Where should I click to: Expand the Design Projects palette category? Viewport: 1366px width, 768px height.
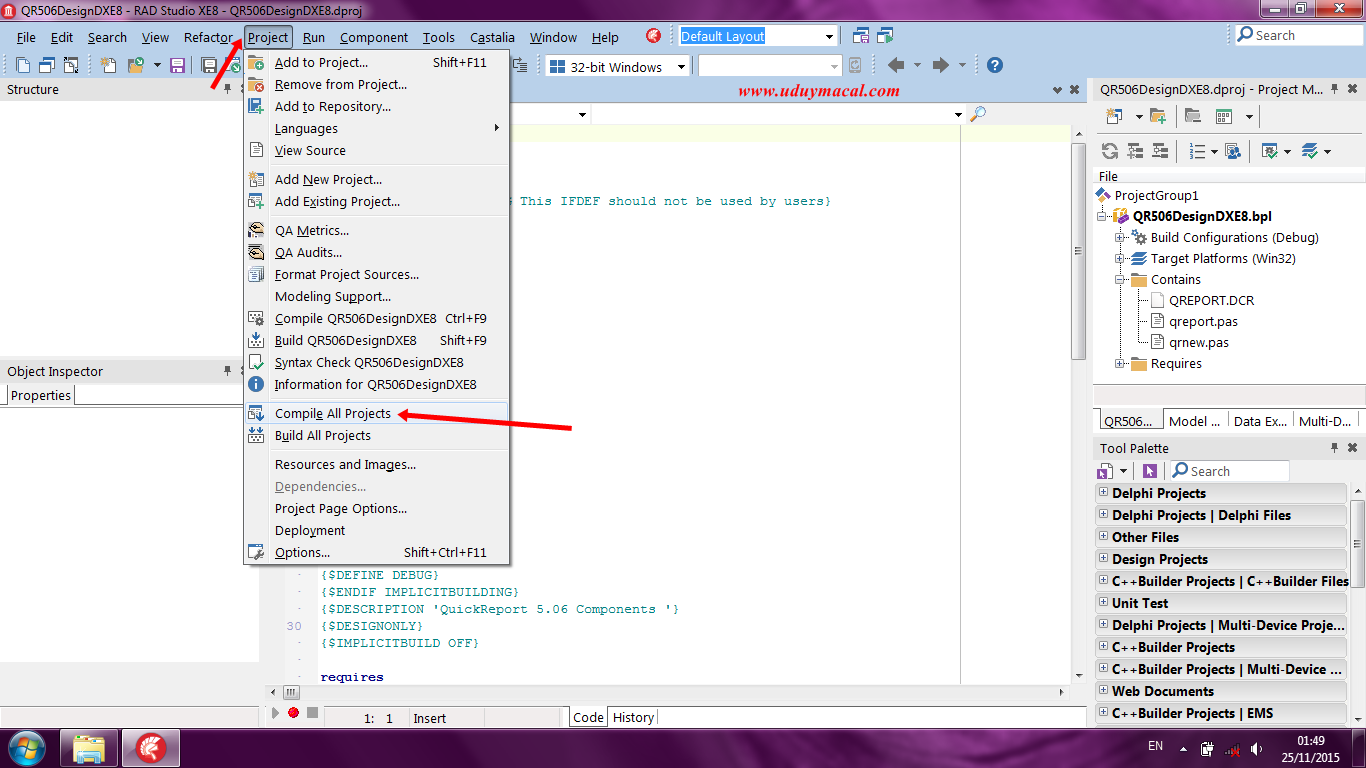pyautogui.click(x=1103, y=558)
